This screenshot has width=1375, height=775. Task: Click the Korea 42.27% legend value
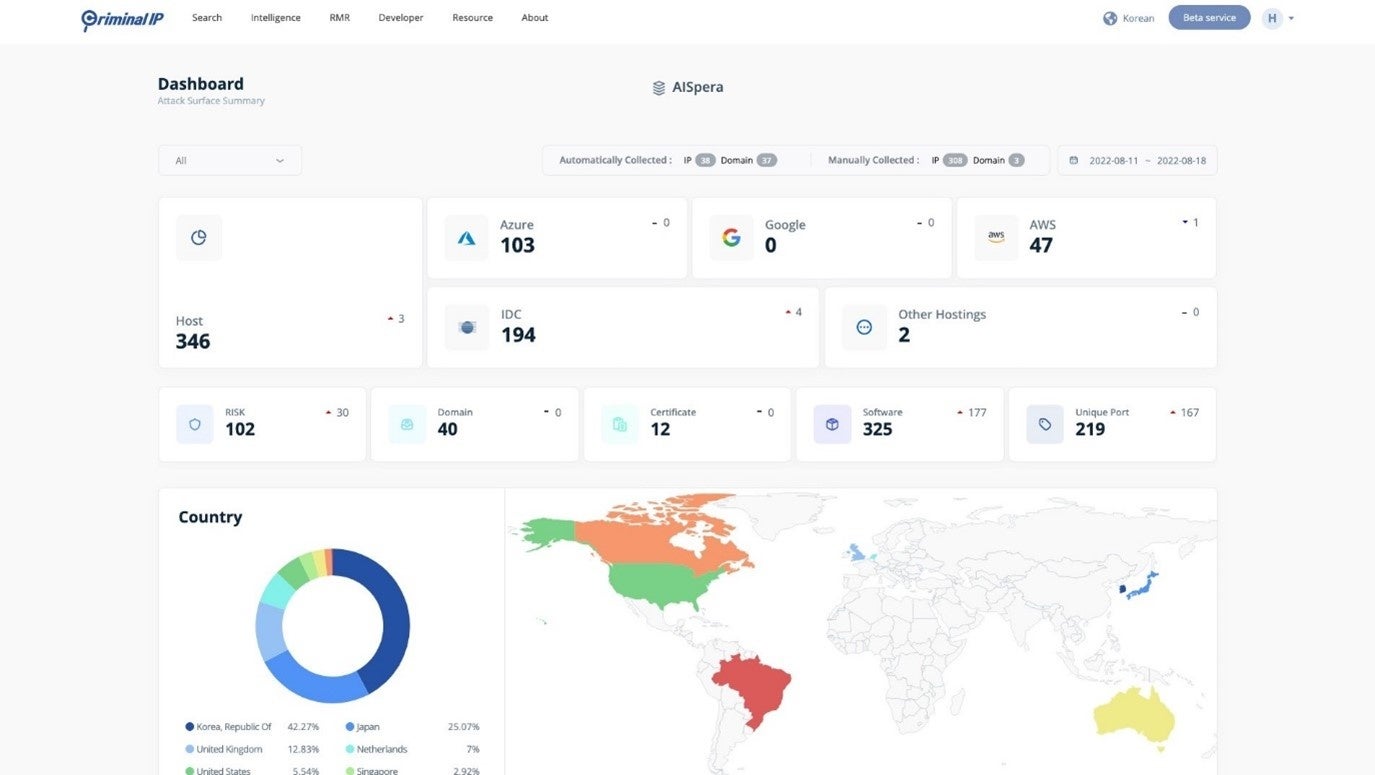point(304,727)
